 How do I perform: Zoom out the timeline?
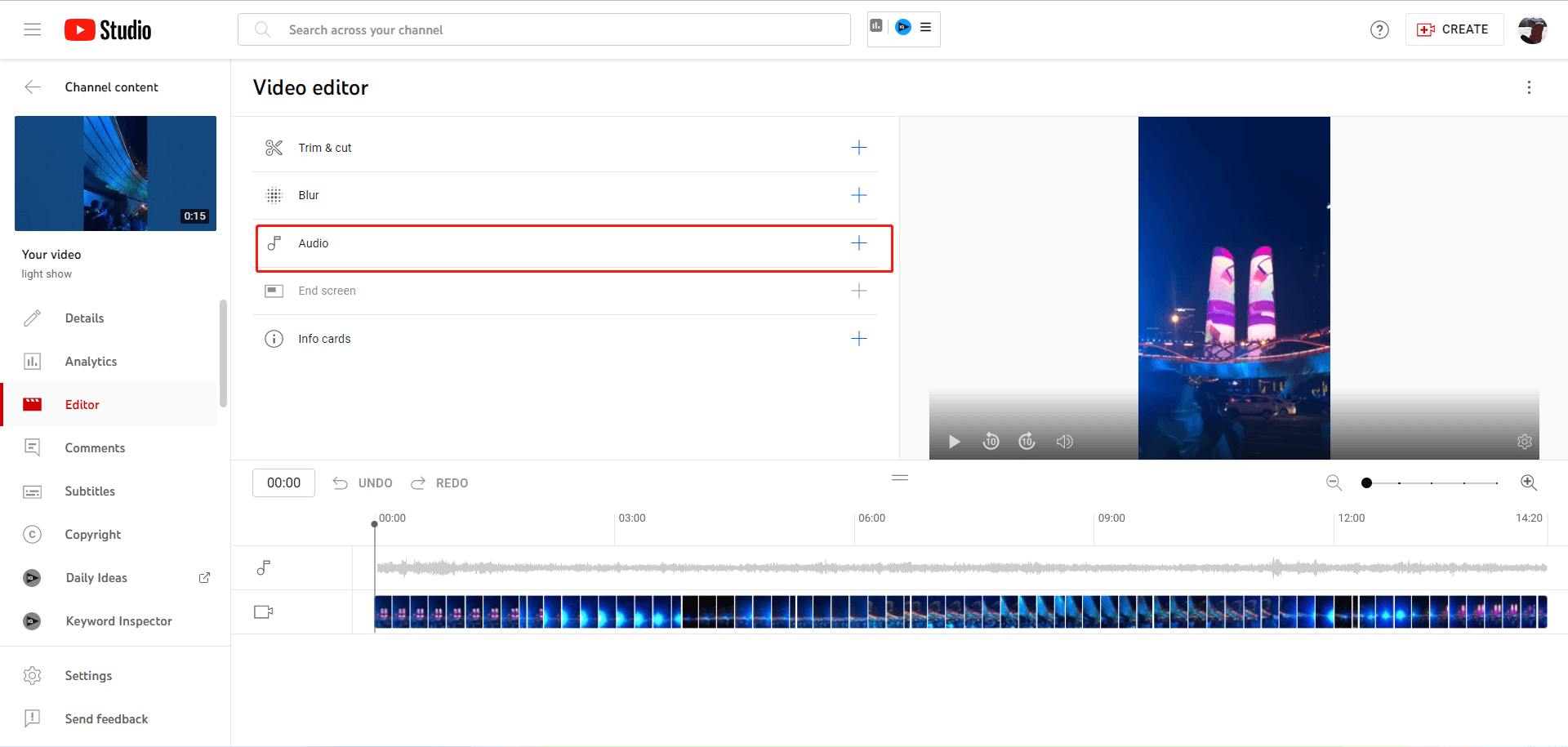pyautogui.click(x=1334, y=482)
